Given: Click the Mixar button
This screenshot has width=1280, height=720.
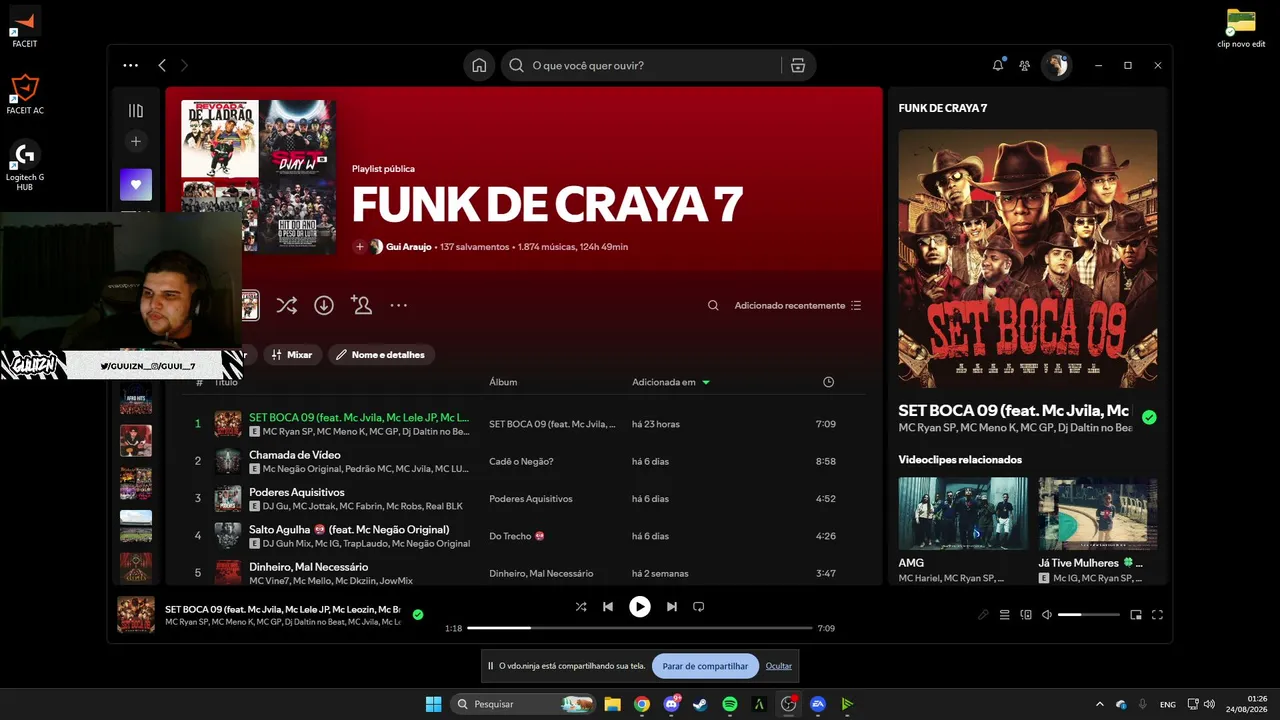Looking at the screenshot, I should point(292,355).
